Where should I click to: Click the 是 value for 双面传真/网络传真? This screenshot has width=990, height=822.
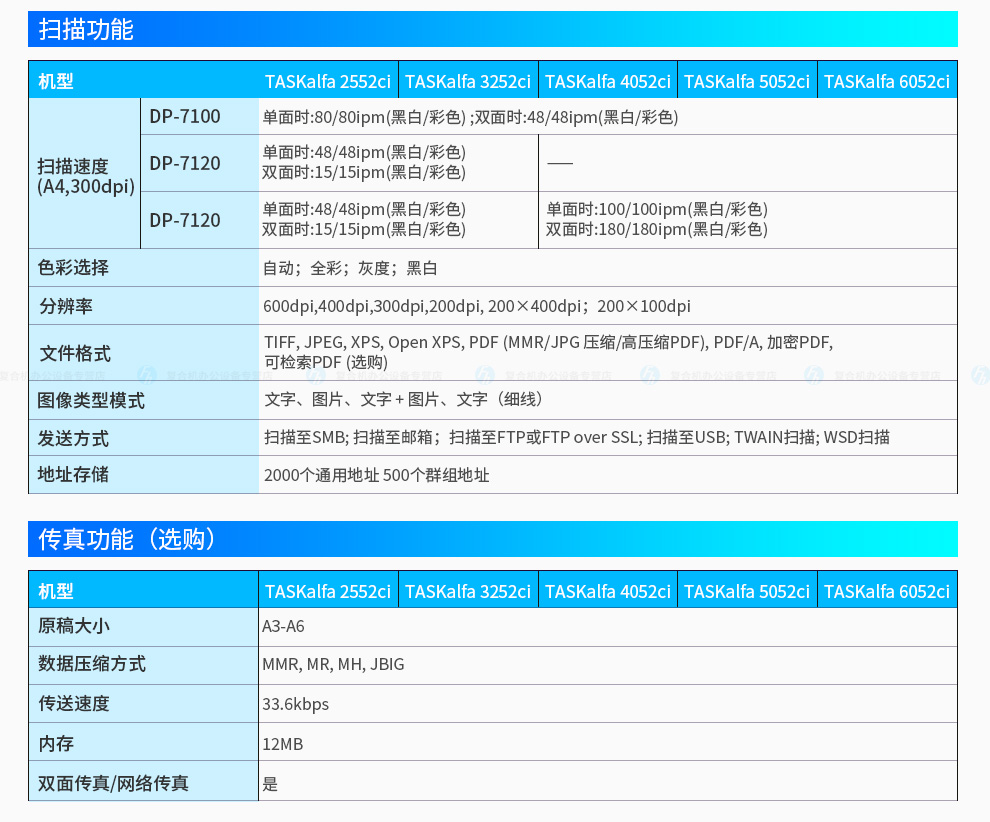[270, 784]
